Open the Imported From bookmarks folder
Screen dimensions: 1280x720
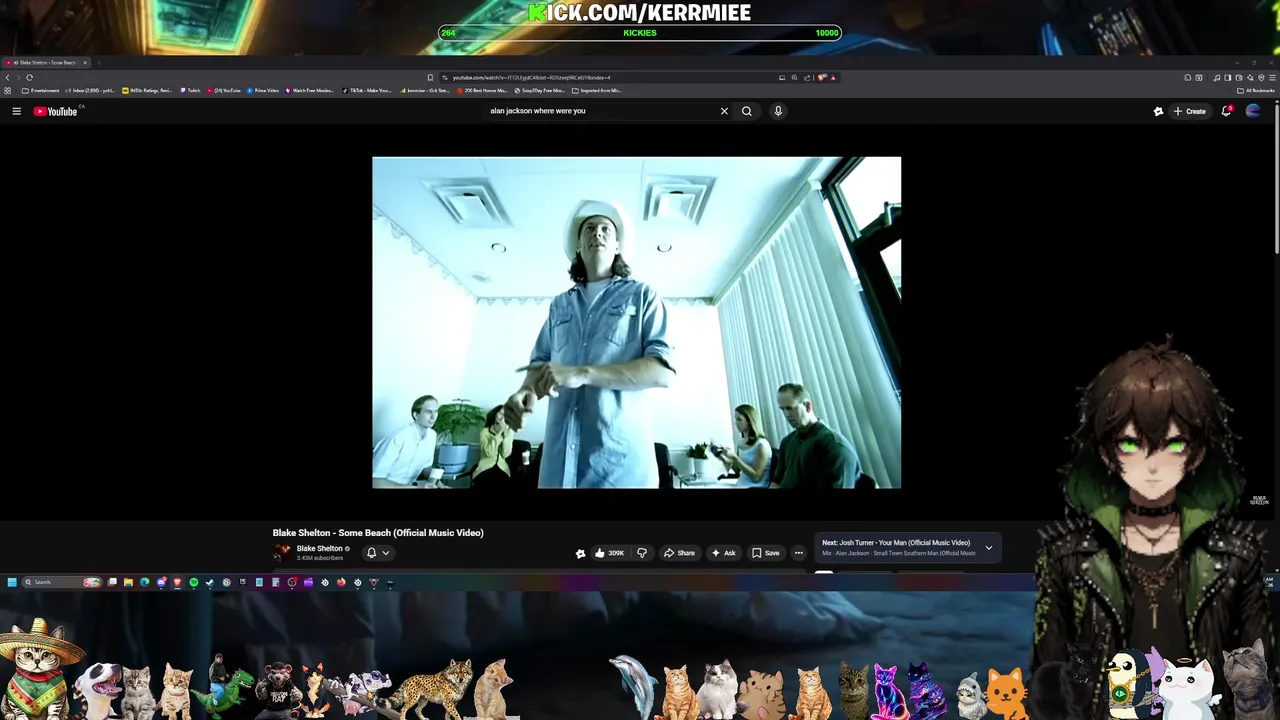pyautogui.click(x=596, y=90)
